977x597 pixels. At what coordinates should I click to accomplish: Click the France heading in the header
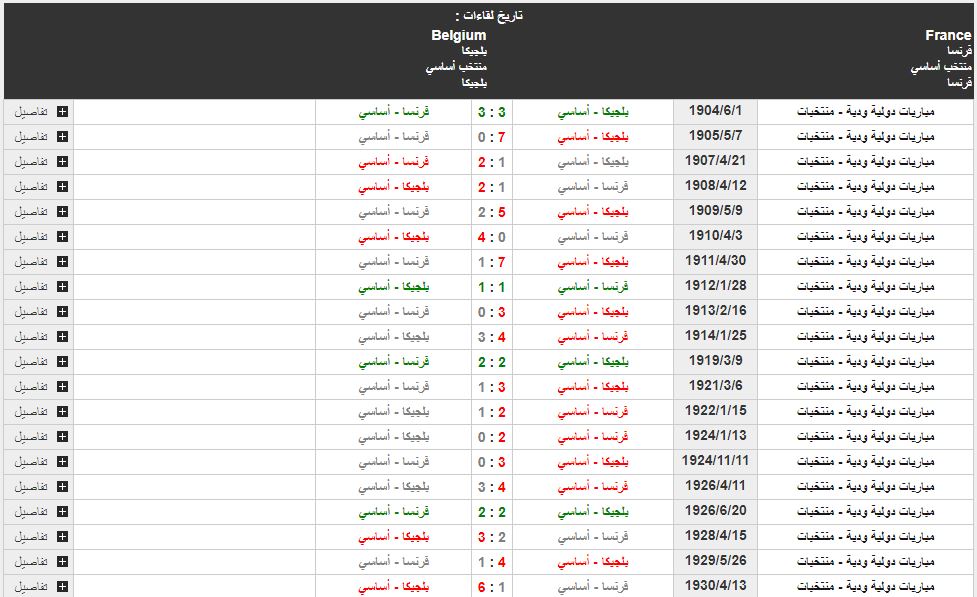point(948,36)
